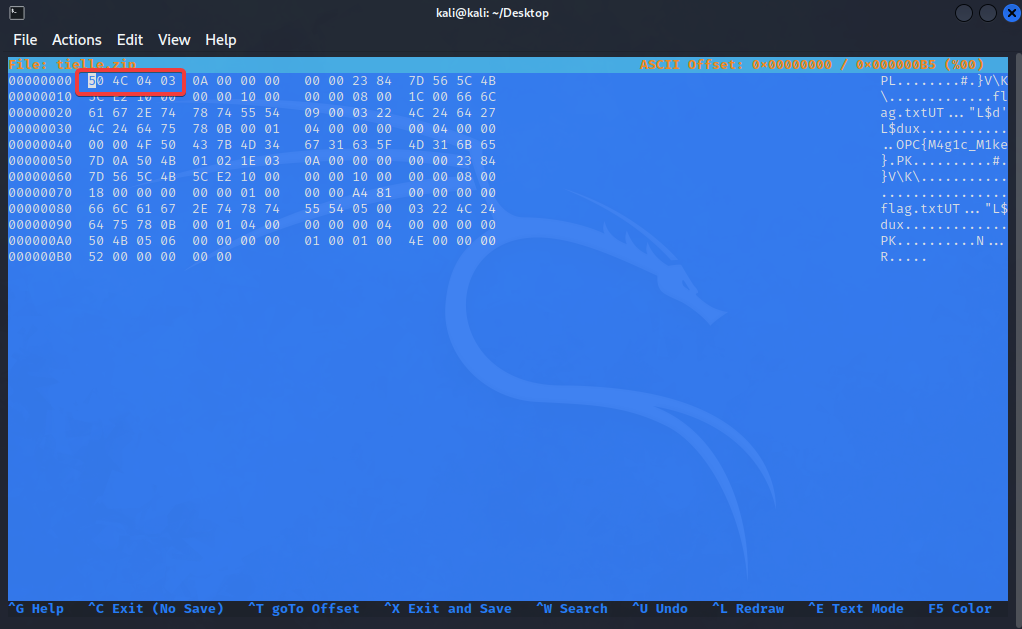The height and width of the screenshot is (629, 1022).
Task: Click the ^T goTo Offset shortcut
Action: pyautogui.click(x=303, y=608)
